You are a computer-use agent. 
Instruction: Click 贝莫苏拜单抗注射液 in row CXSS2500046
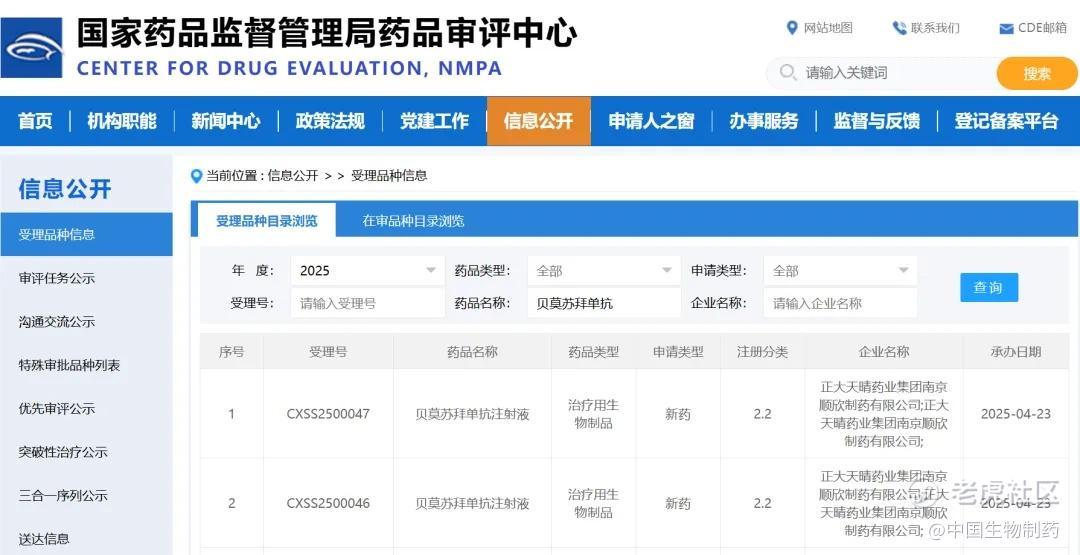coord(472,503)
